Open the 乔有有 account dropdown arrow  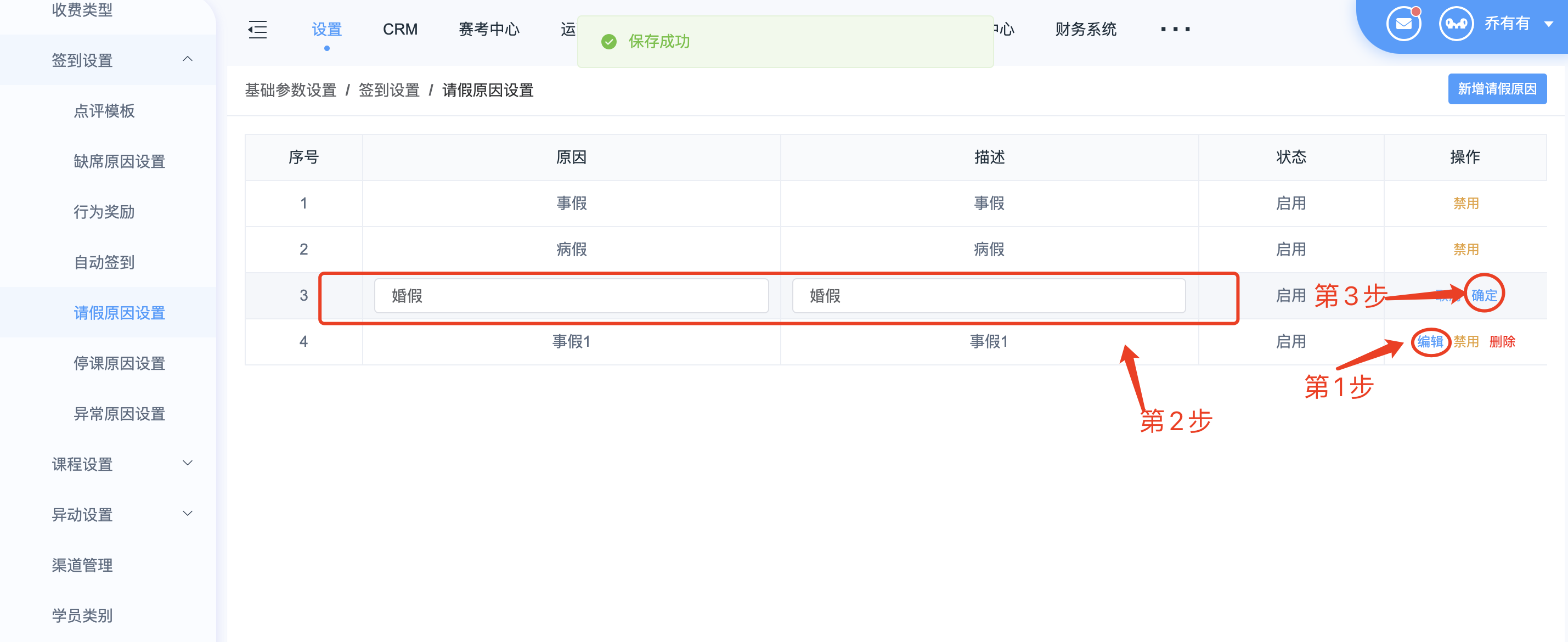coord(1548,24)
